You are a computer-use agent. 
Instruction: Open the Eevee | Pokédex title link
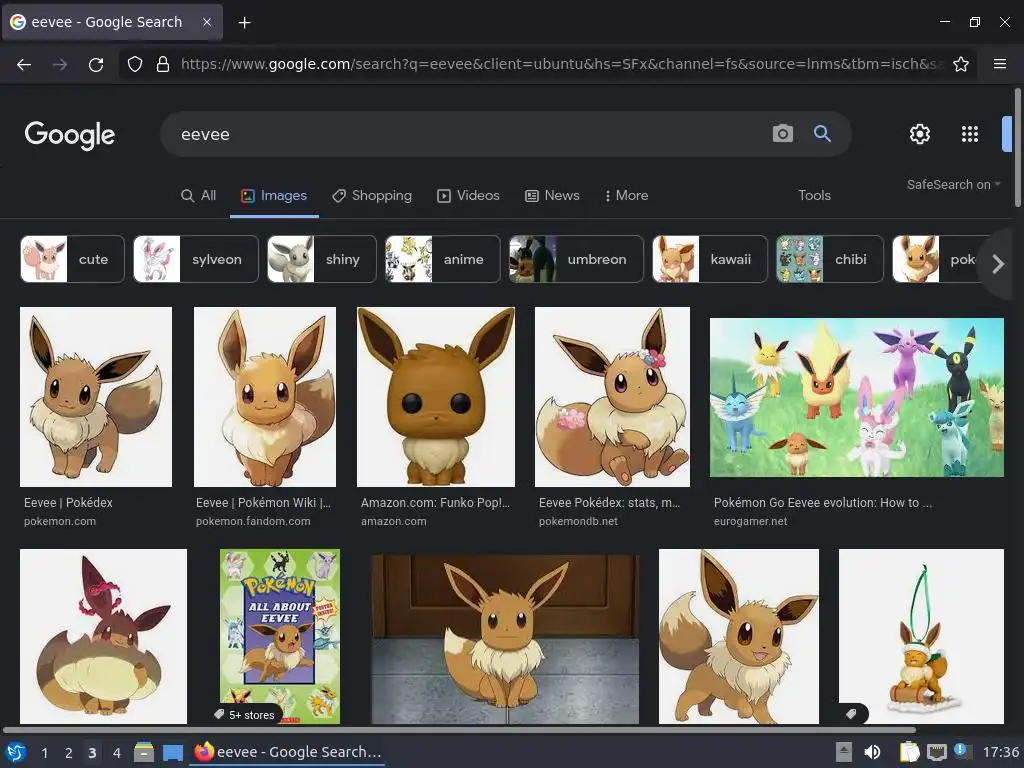click(68, 503)
